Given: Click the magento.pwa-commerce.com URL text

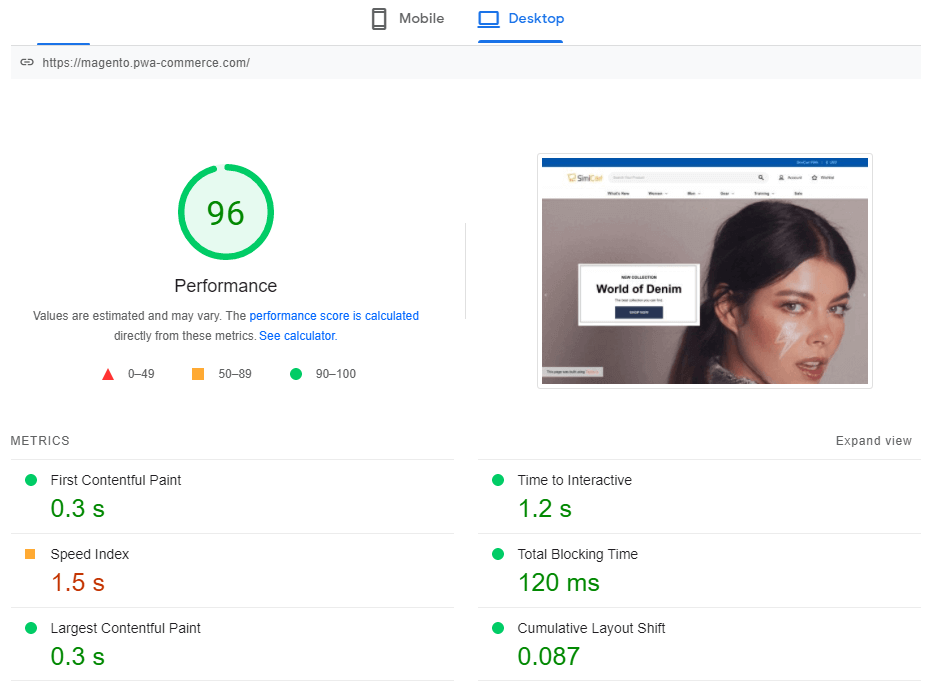Looking at the screenshot, I should pyautogui.click(x=146, y=63).
